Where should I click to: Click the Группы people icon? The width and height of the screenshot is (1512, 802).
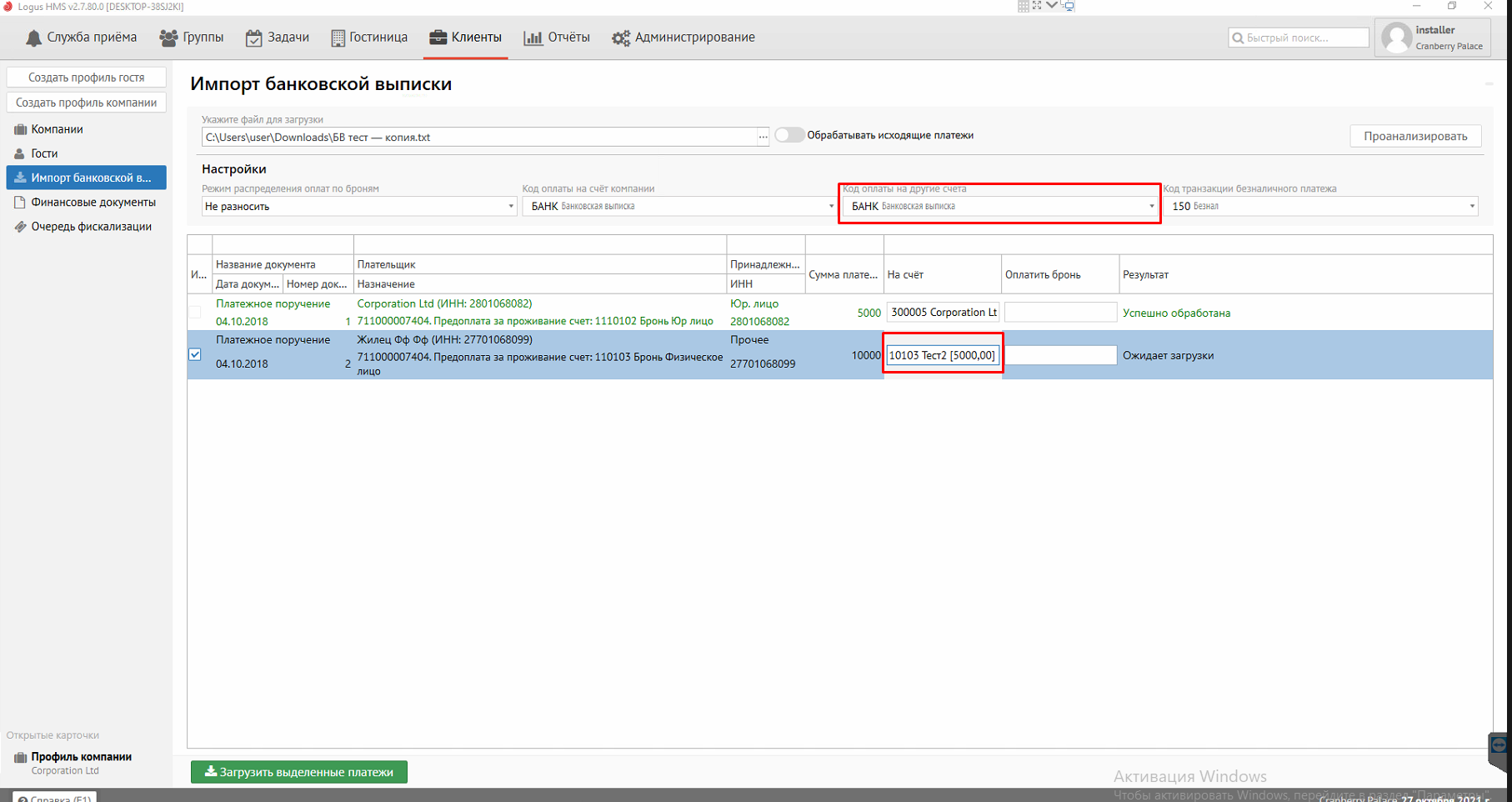pos(168,38)
